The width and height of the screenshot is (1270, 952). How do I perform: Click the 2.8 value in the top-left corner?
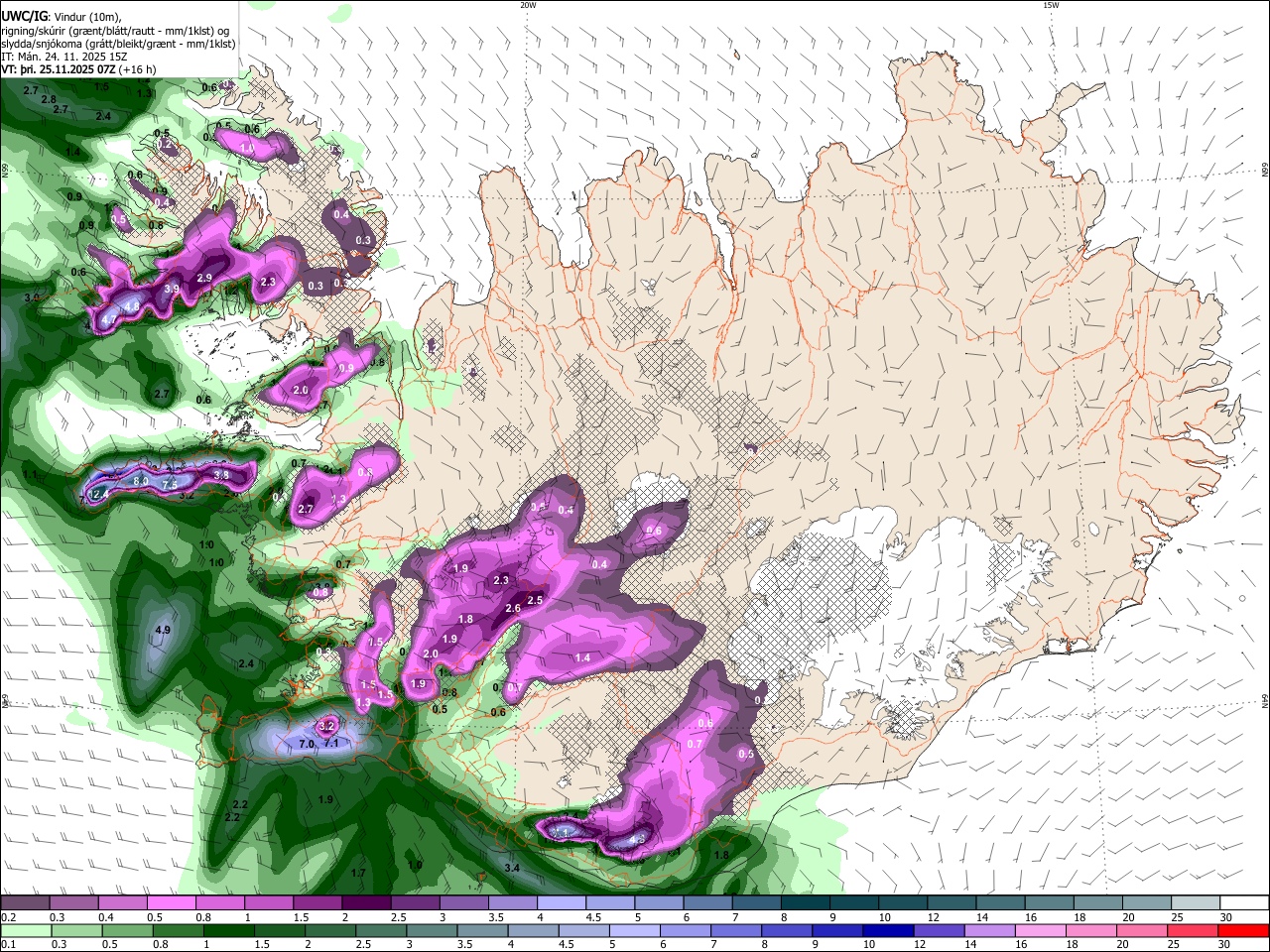[49, 99]
